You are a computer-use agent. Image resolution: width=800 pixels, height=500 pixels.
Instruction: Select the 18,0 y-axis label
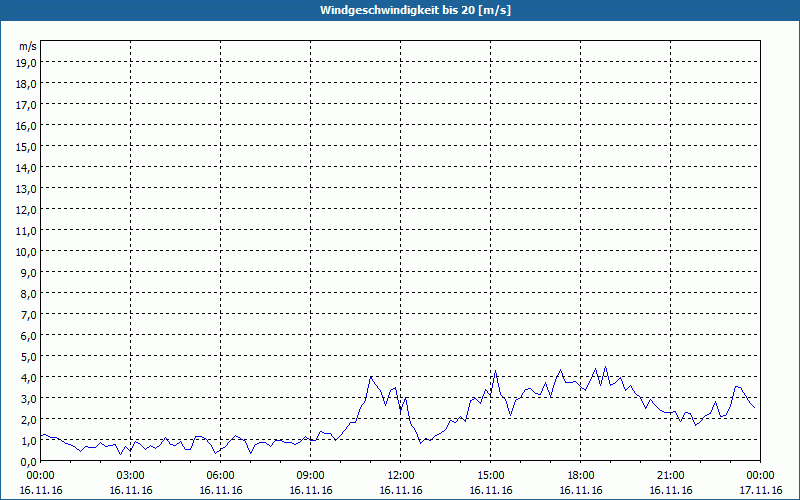point(27,84)
